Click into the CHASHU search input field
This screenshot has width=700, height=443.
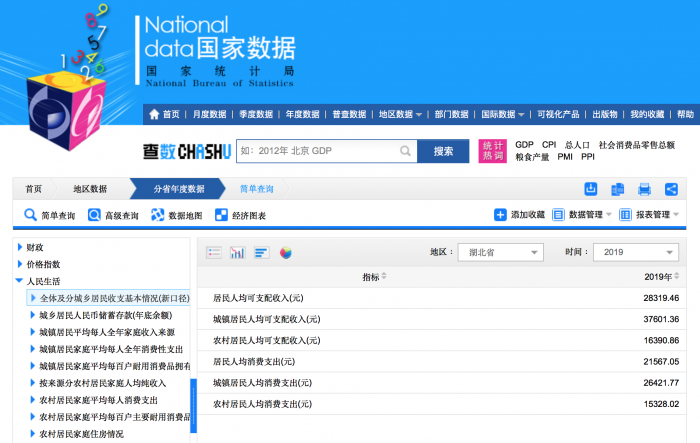[315, 151]
